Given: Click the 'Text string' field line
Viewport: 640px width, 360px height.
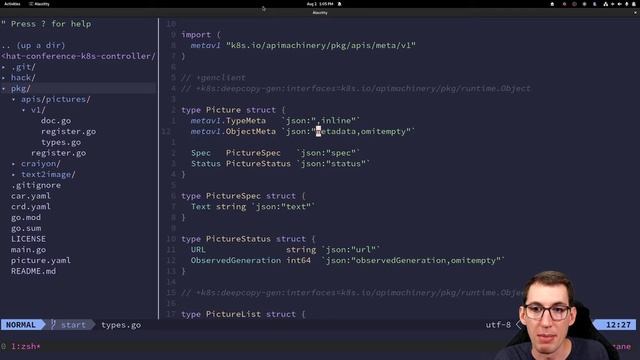Looking at the screenshot, I should (x=253, y=207).
